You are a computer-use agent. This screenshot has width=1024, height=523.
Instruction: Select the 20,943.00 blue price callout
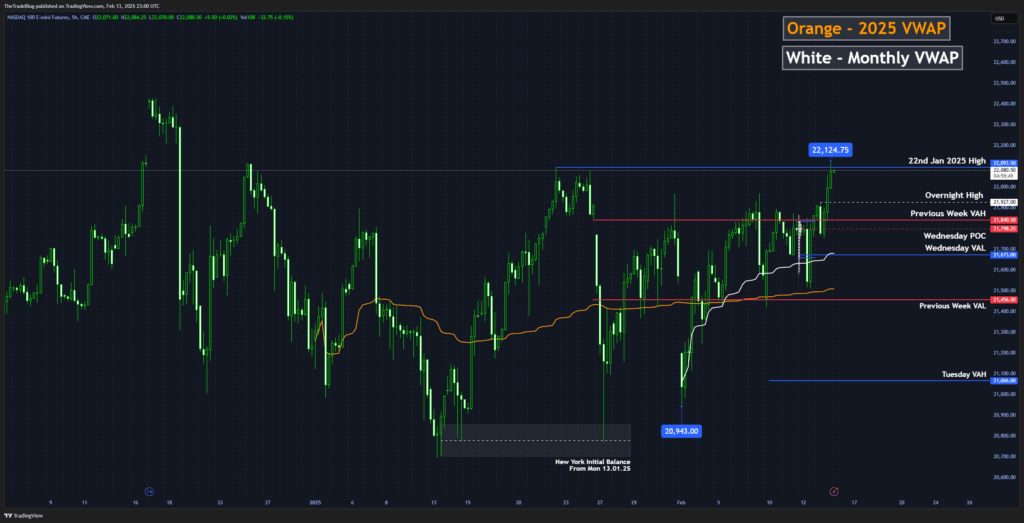pyautogui.click(x=681, y=431)
